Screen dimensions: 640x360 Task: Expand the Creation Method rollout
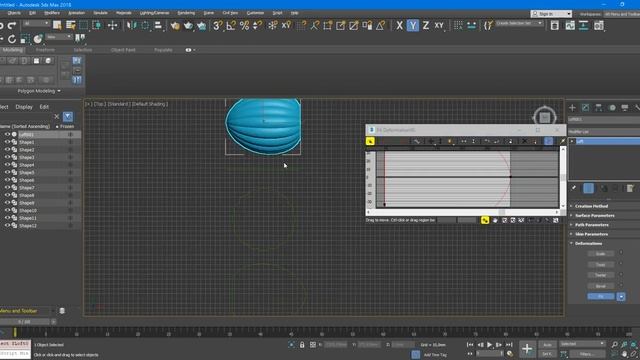(591, 206)
